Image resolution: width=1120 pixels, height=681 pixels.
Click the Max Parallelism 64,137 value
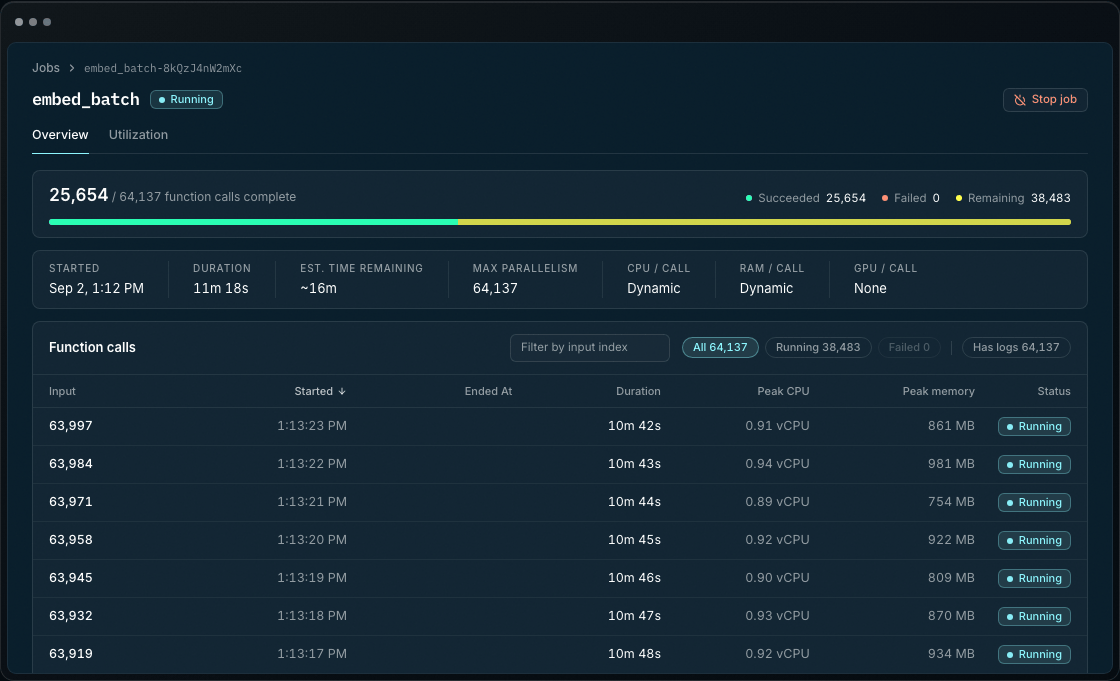click(x=495, y=288)
